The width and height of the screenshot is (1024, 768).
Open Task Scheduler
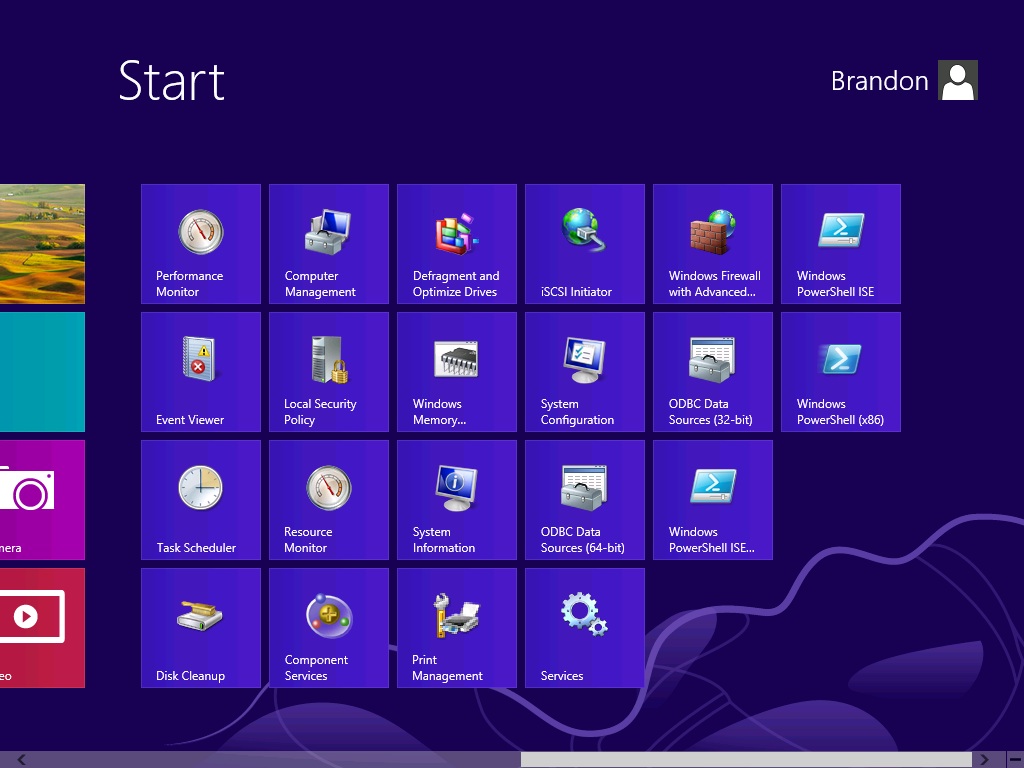click(200, 500)
